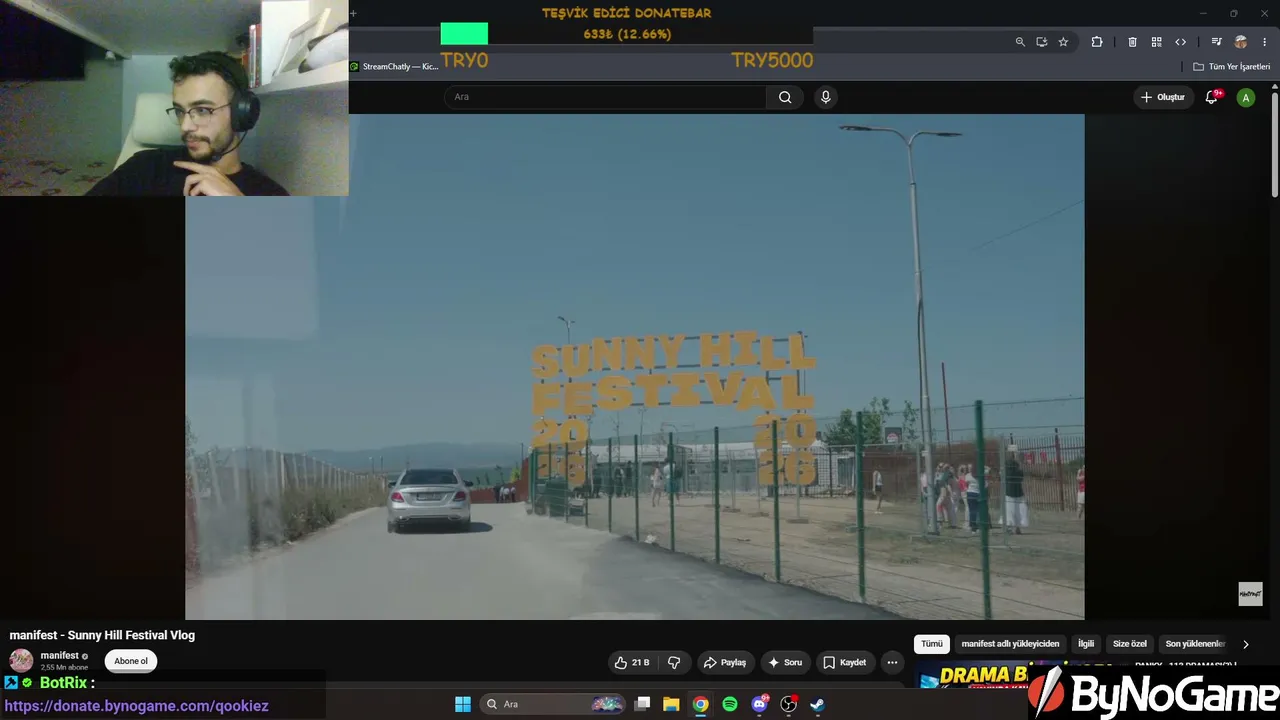Image resolution: width=1280 pixels, height=720 pixels.
Task: Click the YouTube 'Ara' search field
Action: point(605,97)
